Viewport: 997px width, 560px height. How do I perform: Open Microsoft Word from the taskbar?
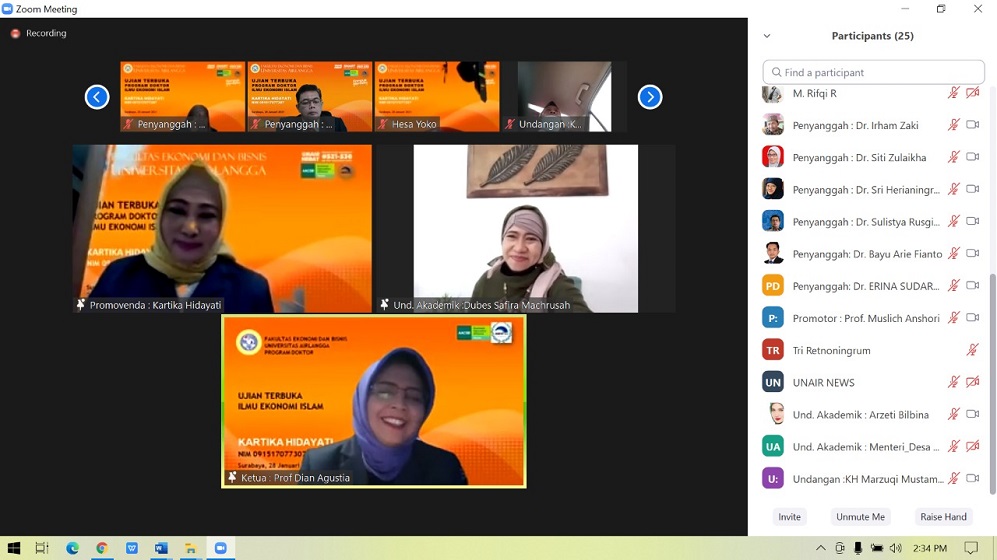coord(161,548)
